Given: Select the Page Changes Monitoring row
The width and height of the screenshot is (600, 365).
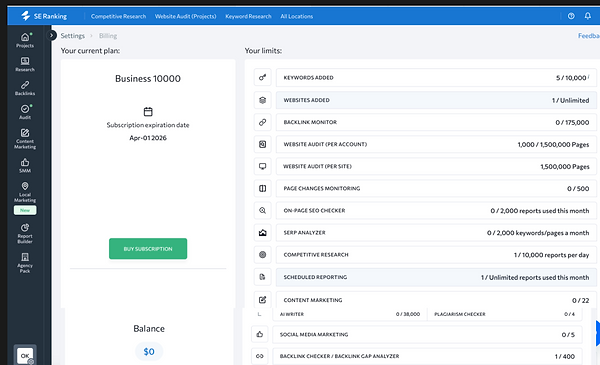Looking at the screenshot, I should (436, 188).
